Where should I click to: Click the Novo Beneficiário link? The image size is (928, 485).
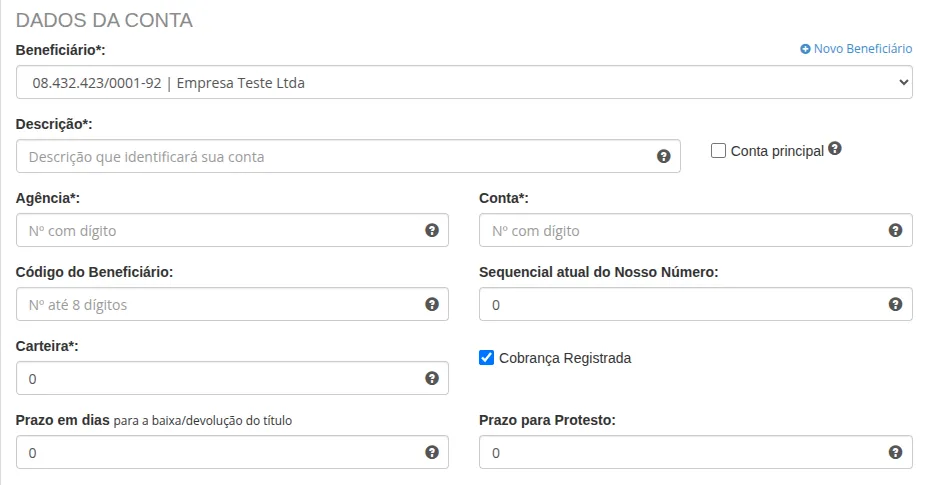(856, 48)
